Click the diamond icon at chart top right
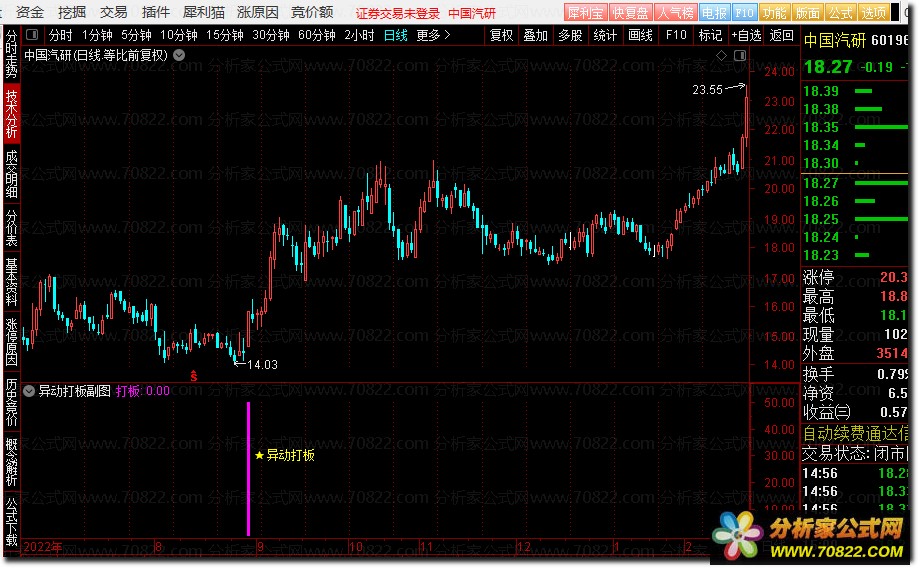The height and width of the screenshot is (568, 920). tap(722, 55)
